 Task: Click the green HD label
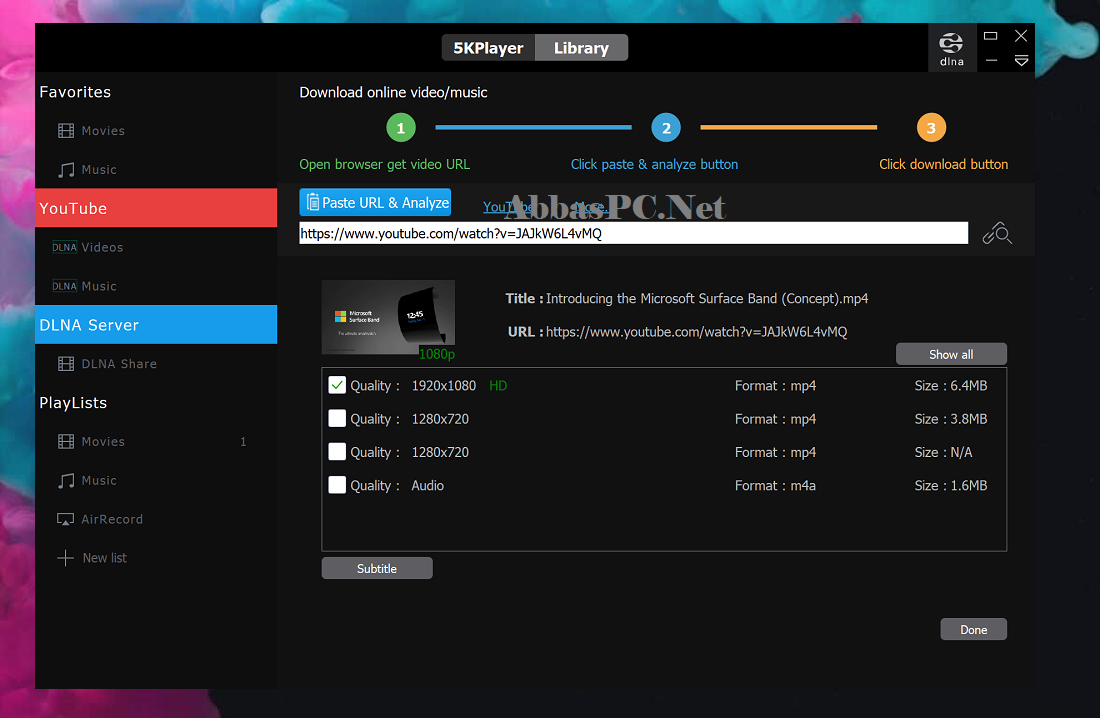[x=498, y=385]
